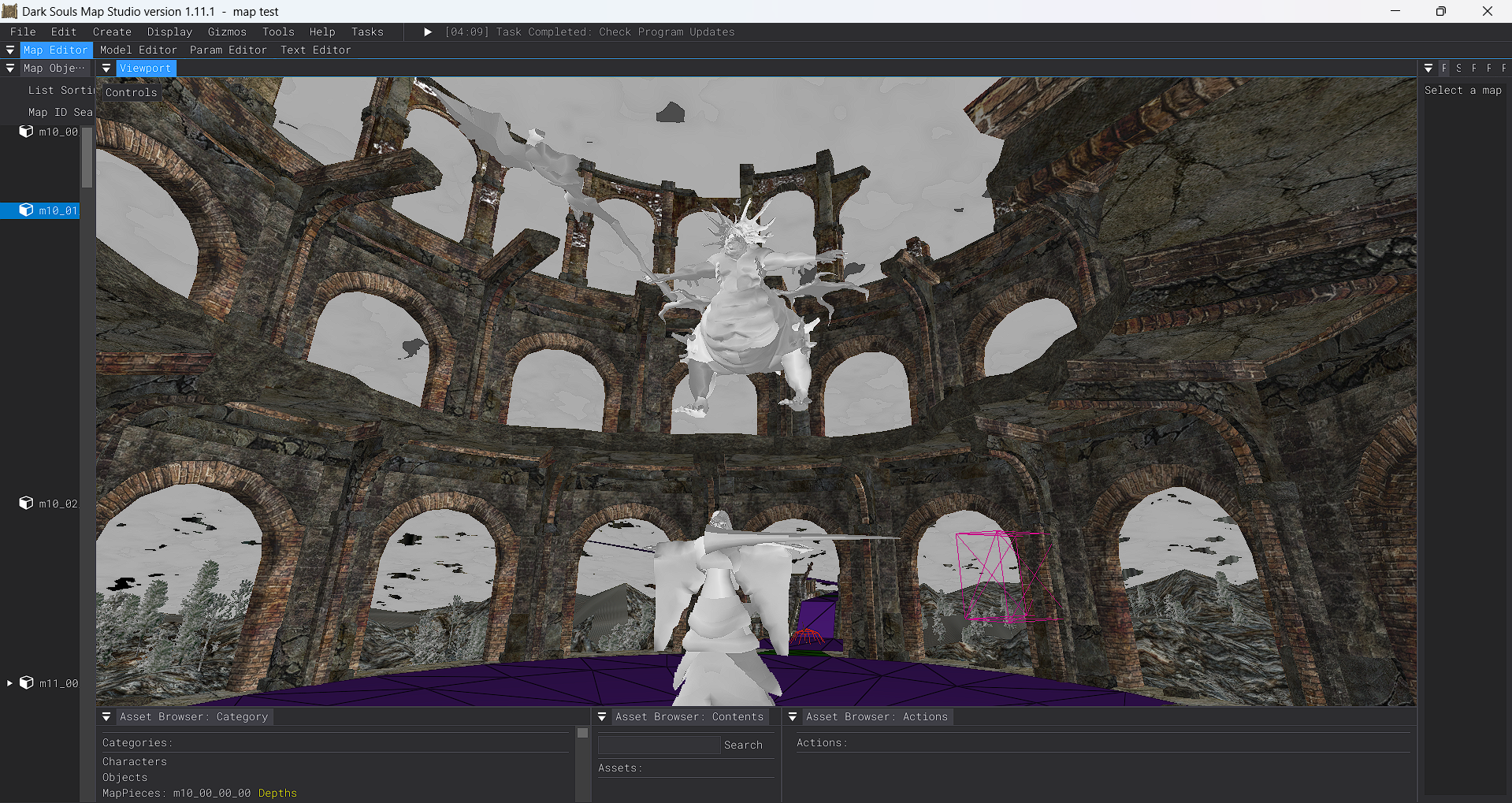The image size is (1512, 803).
Task: Open the File menu
Action: 23,32
